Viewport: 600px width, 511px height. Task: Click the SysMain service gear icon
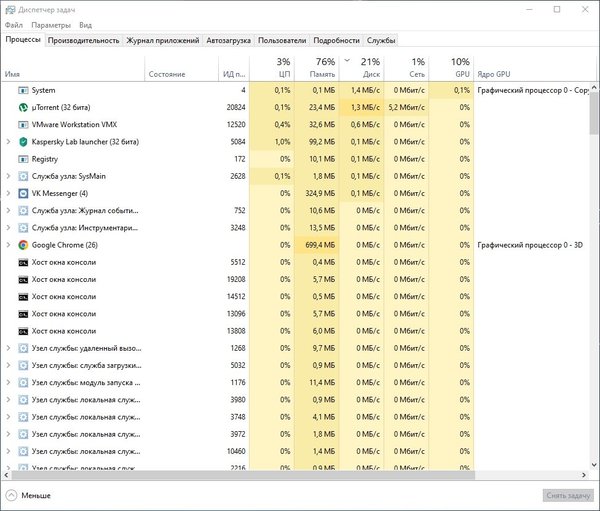[23, 176]
